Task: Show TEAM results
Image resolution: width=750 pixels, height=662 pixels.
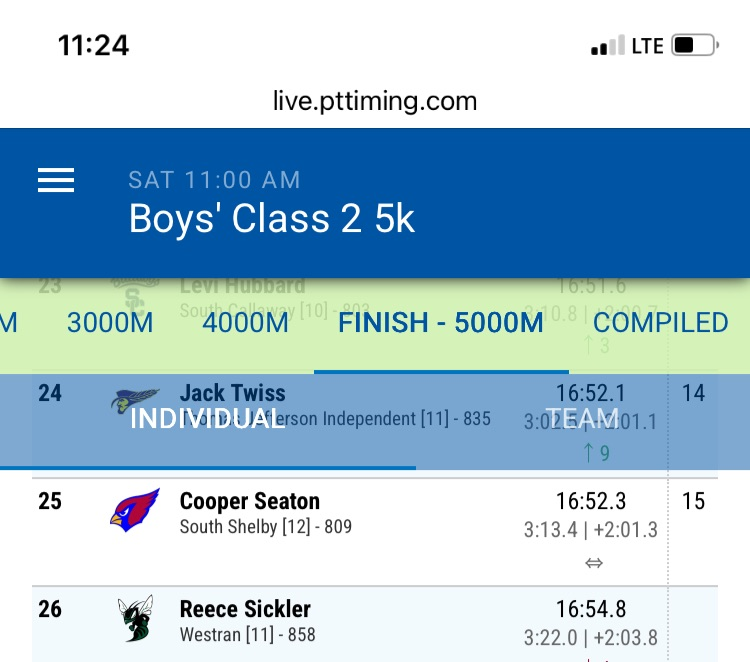Action: [583, 418]
